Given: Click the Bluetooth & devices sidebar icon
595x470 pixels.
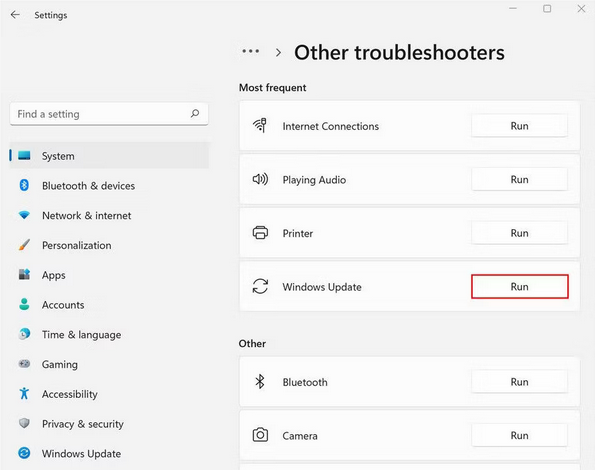Looking at the screenshot, I should (24, 185).
